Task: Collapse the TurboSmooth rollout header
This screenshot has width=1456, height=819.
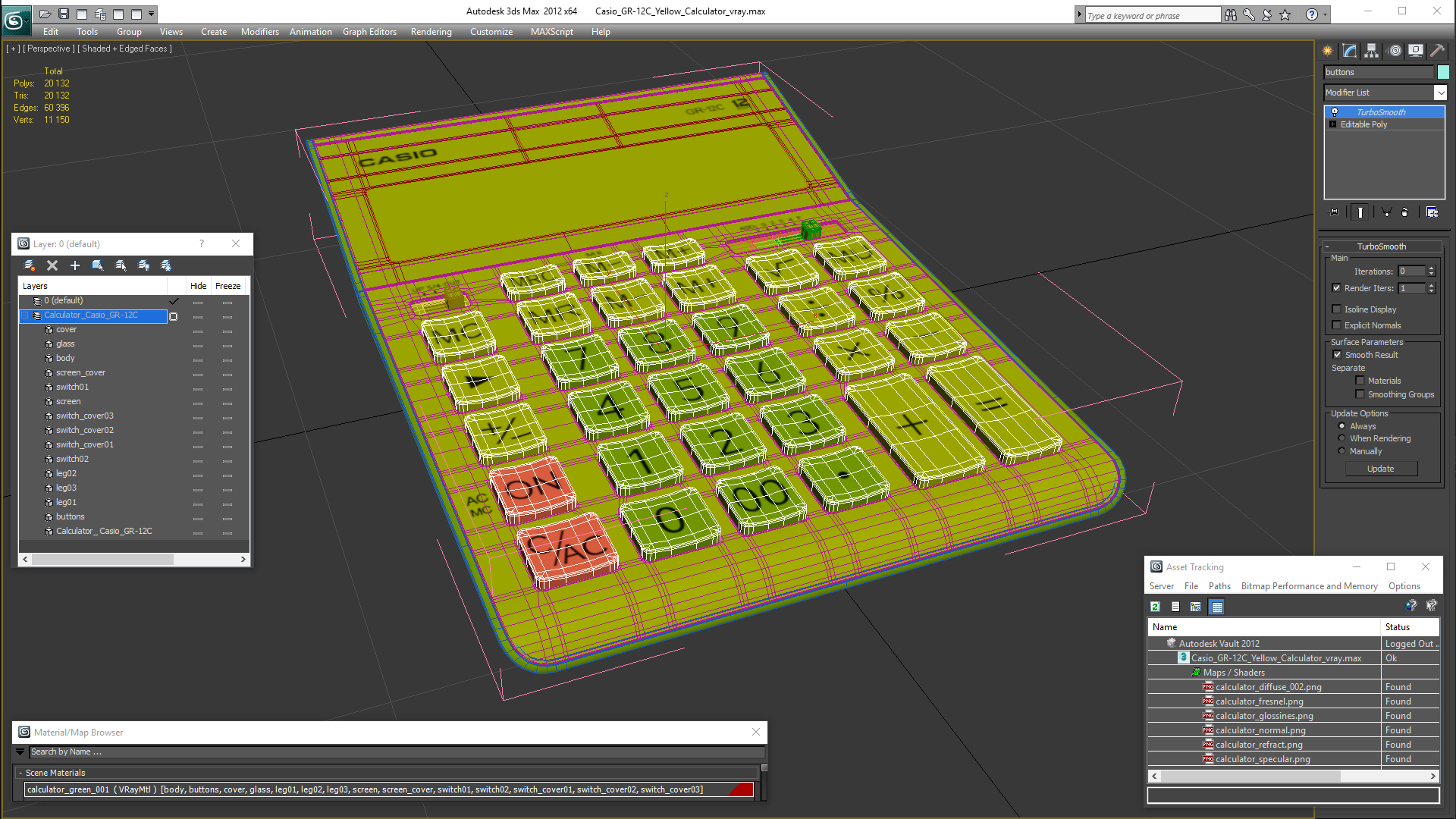Action: click(x=1381, y=246)
